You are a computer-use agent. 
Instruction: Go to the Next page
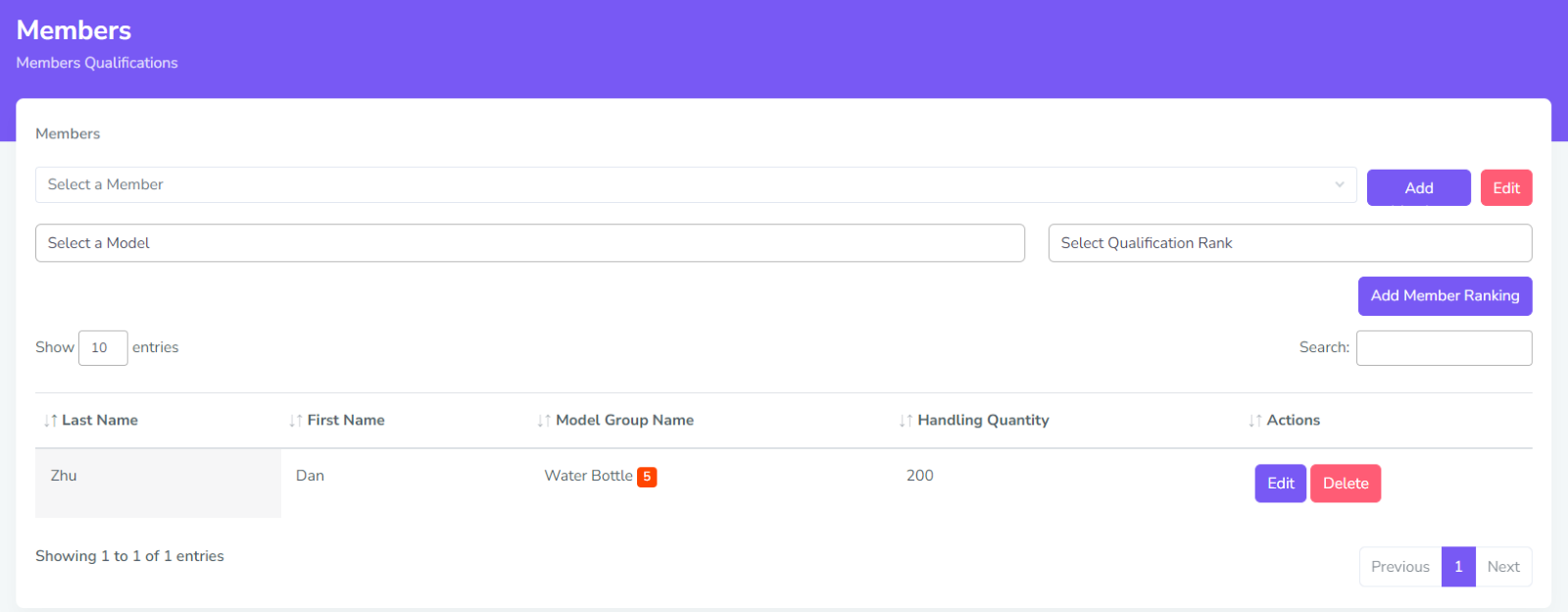click(x=1503, y=567)
